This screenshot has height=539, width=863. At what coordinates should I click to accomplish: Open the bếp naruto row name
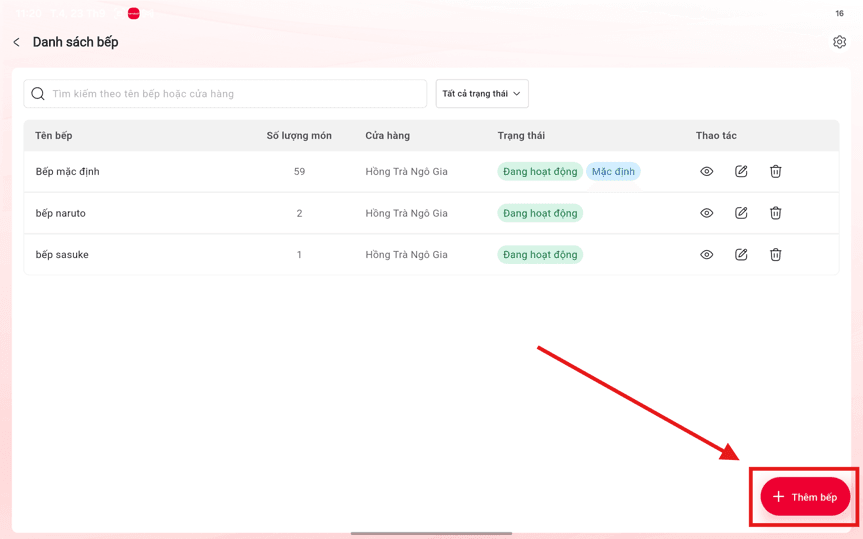point(61,213)
